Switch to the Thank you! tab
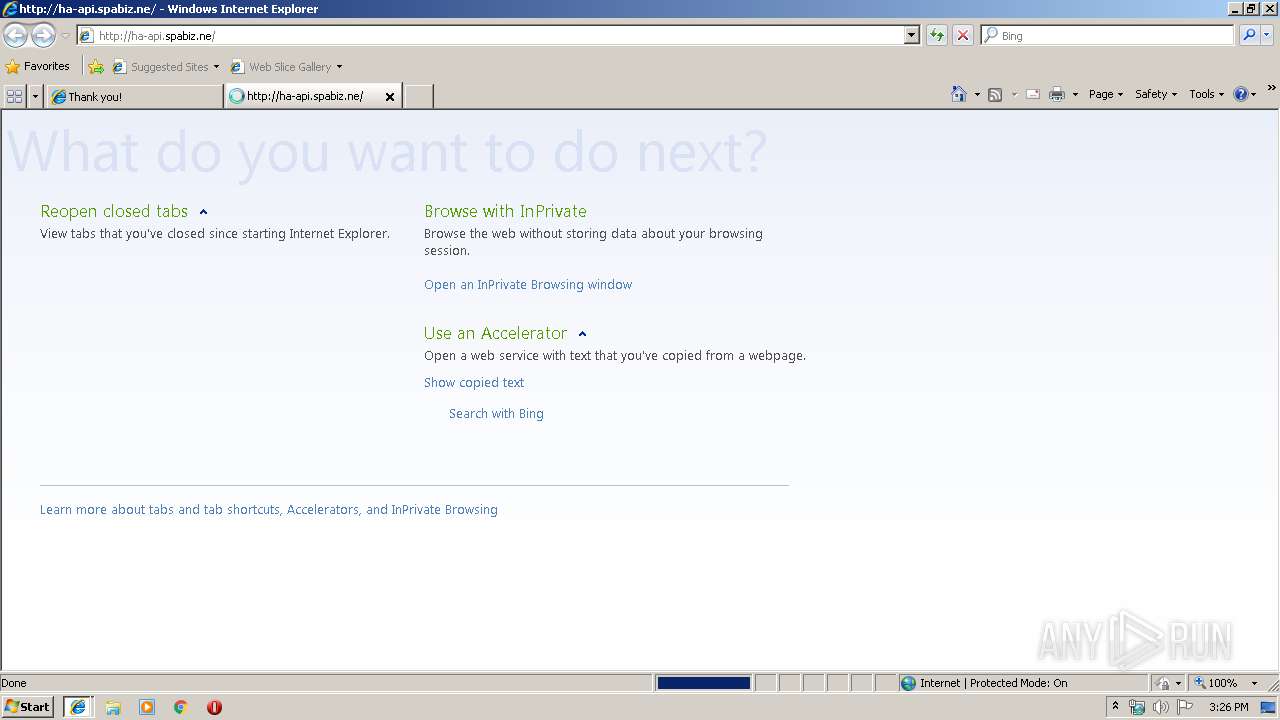Screen dimensions: 1280x720 (x=134, y=96)
